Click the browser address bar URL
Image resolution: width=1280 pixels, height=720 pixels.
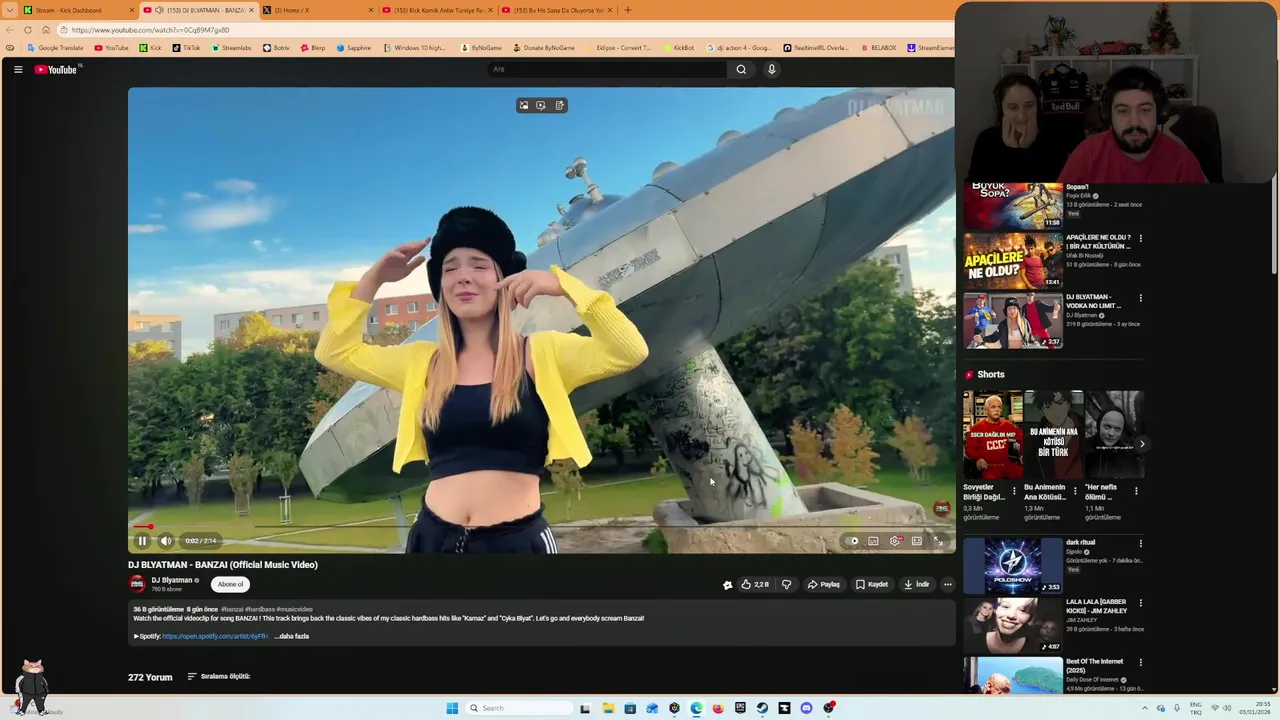click(150, 30)
